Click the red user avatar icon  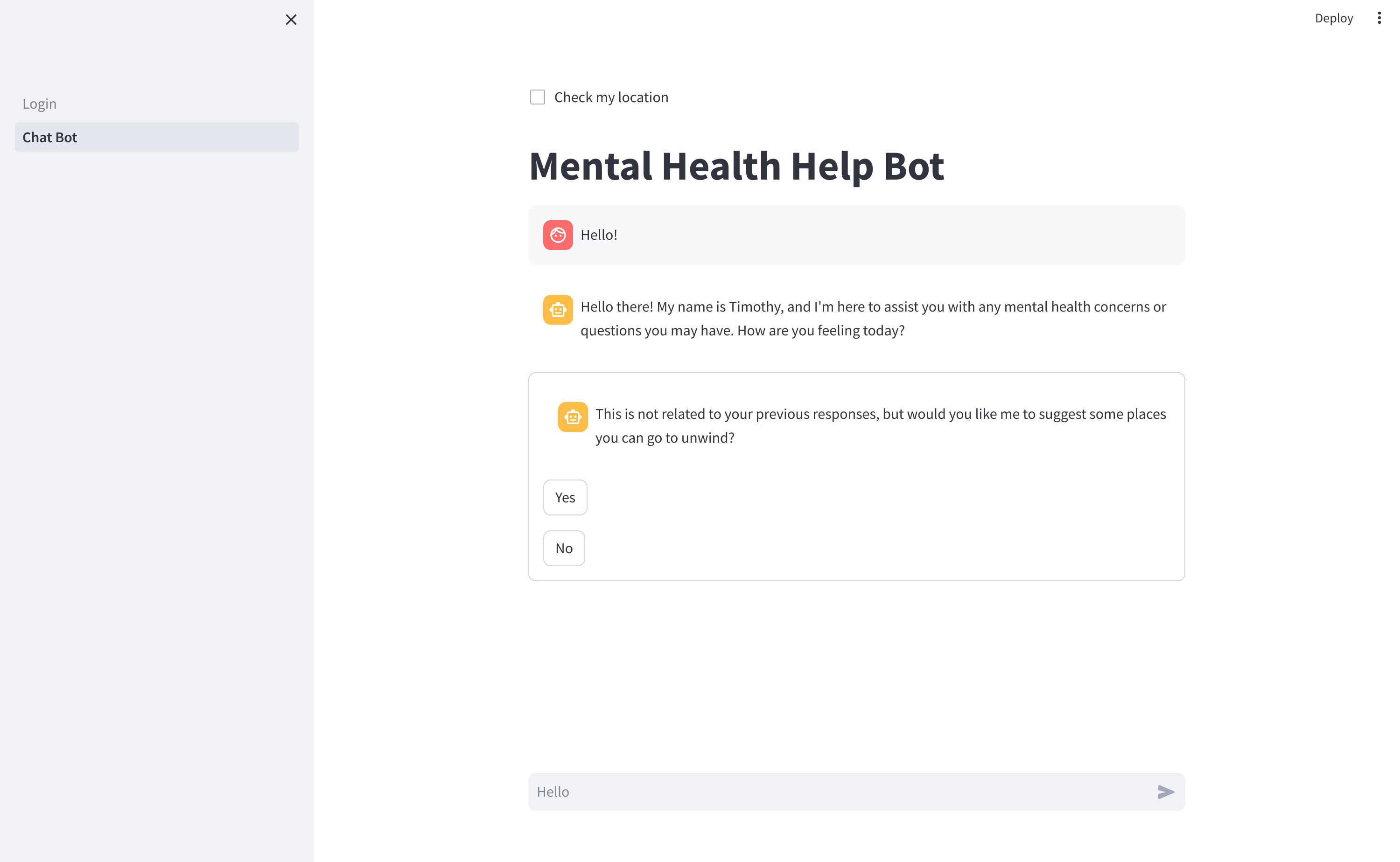tap(558, 235)
